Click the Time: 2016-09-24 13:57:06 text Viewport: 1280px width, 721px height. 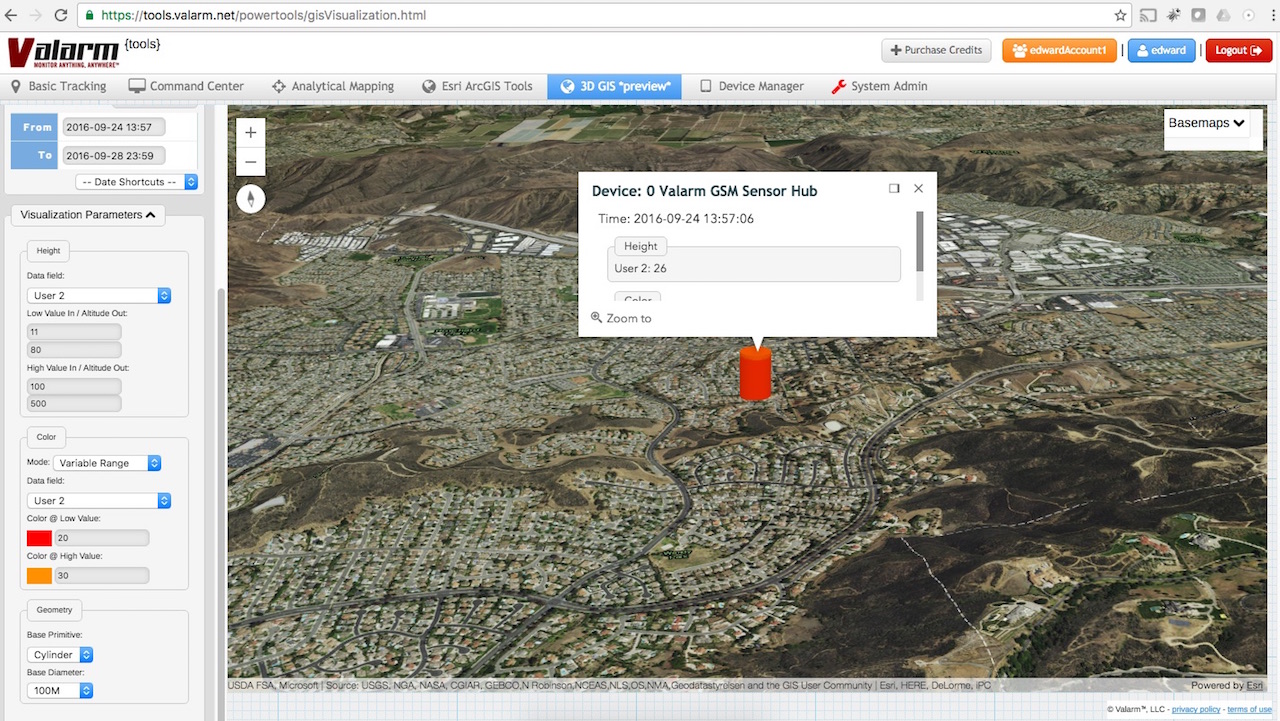click(676, 218)
